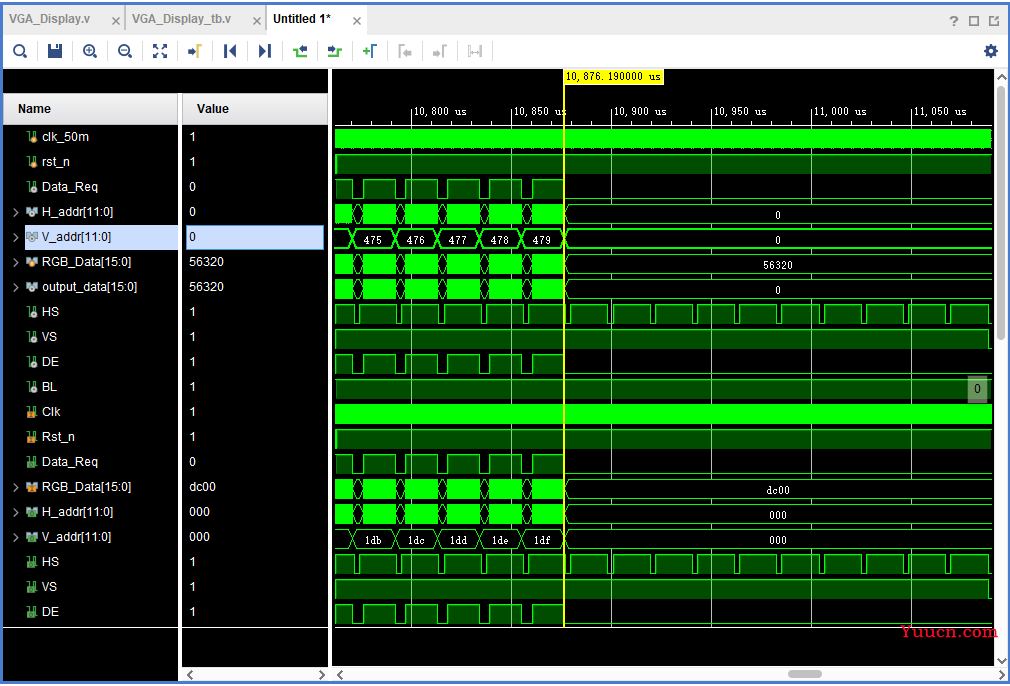Zoom in on the waveform
This screenshot has height=686, width=1010.
(90, 51)
